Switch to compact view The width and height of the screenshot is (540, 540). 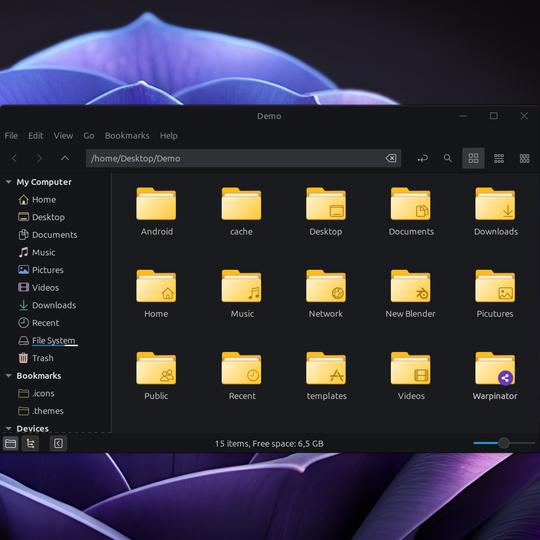525,158
